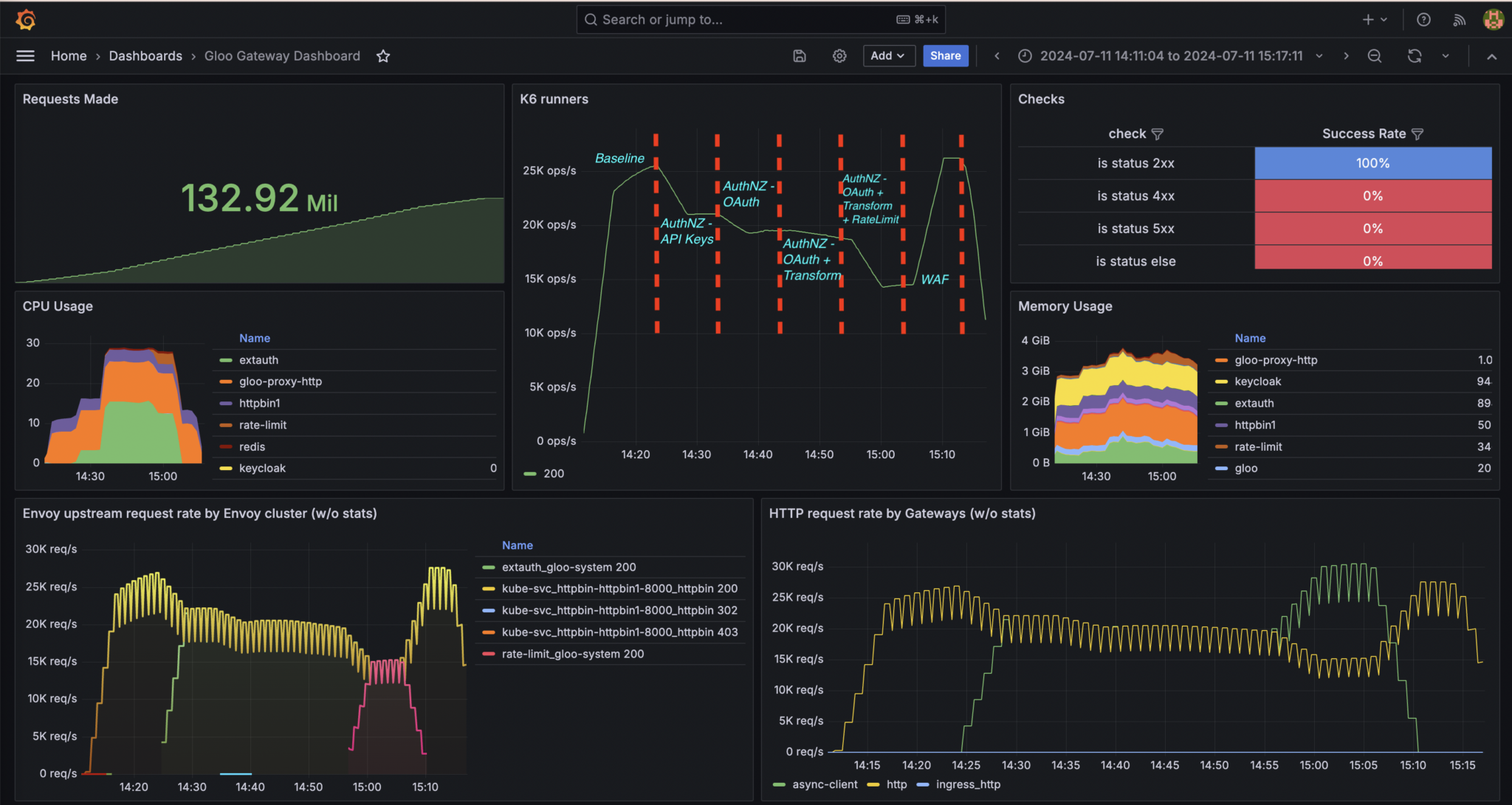Toggle the http series legend entry

[896, 785]
